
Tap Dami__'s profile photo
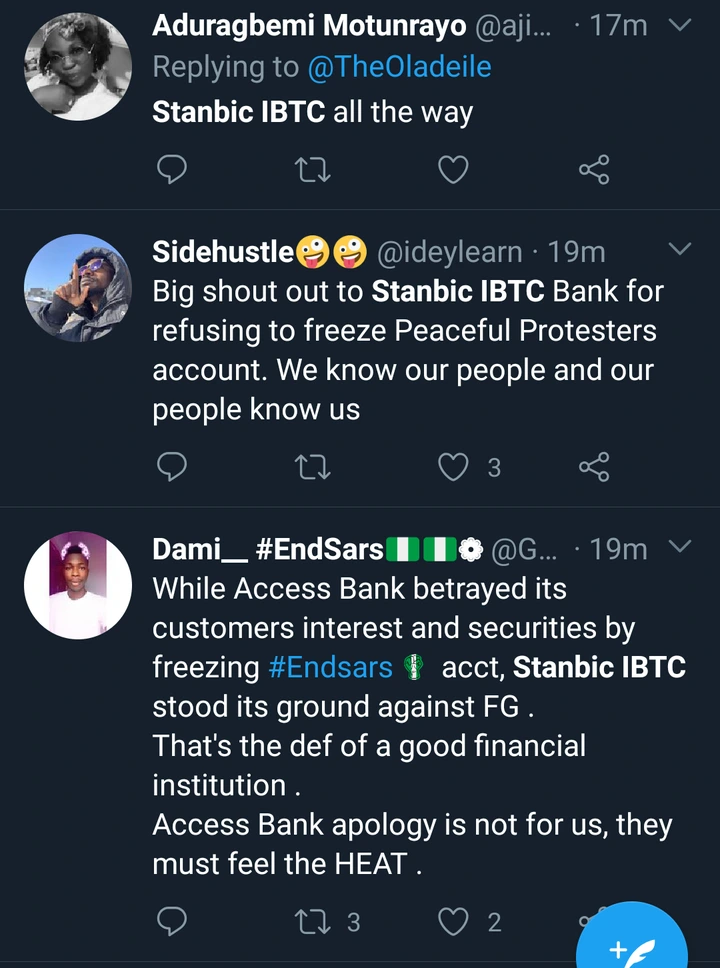point(77,584)
